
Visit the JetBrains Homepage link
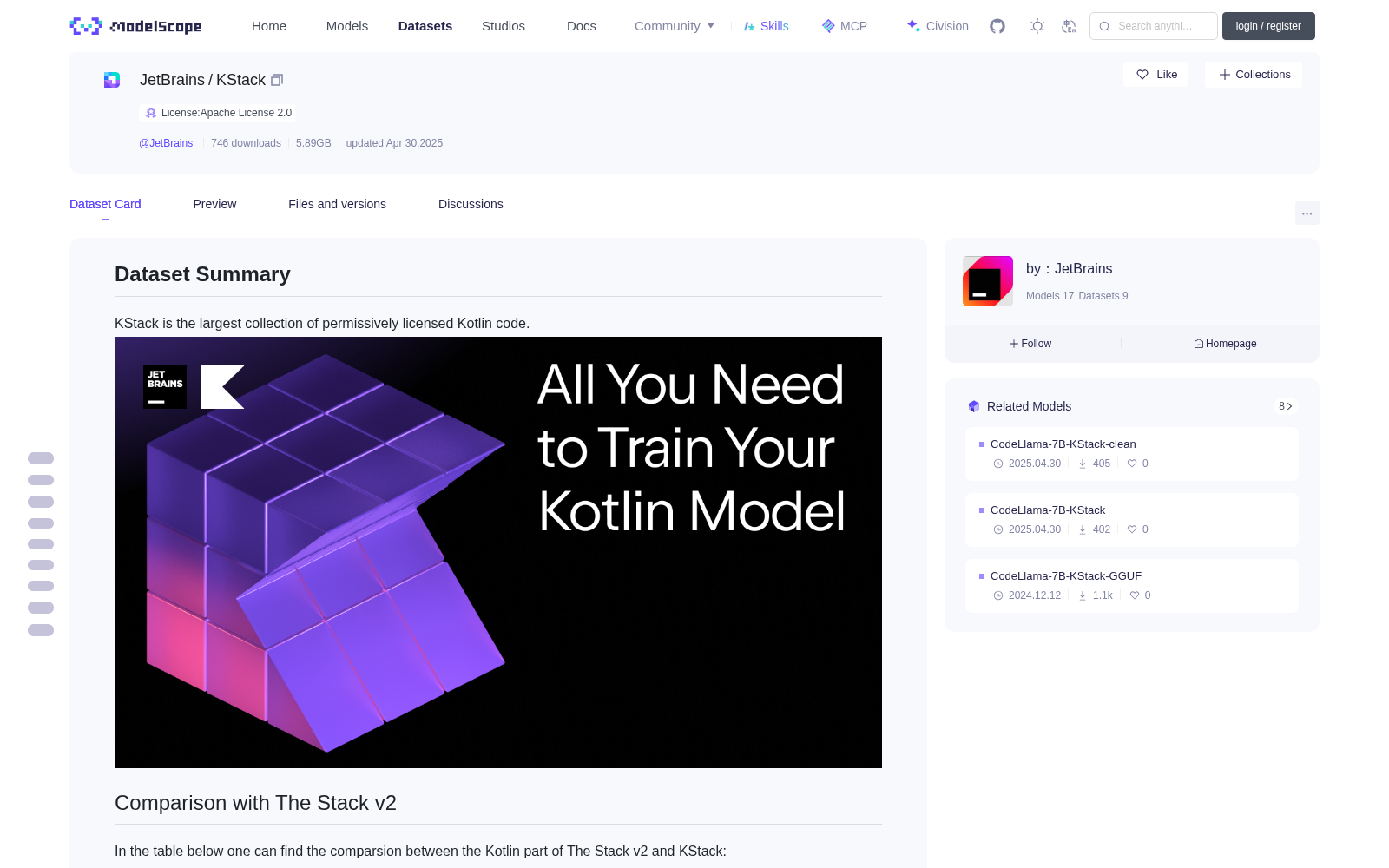pyautogui.click(x=1225, y=344)
